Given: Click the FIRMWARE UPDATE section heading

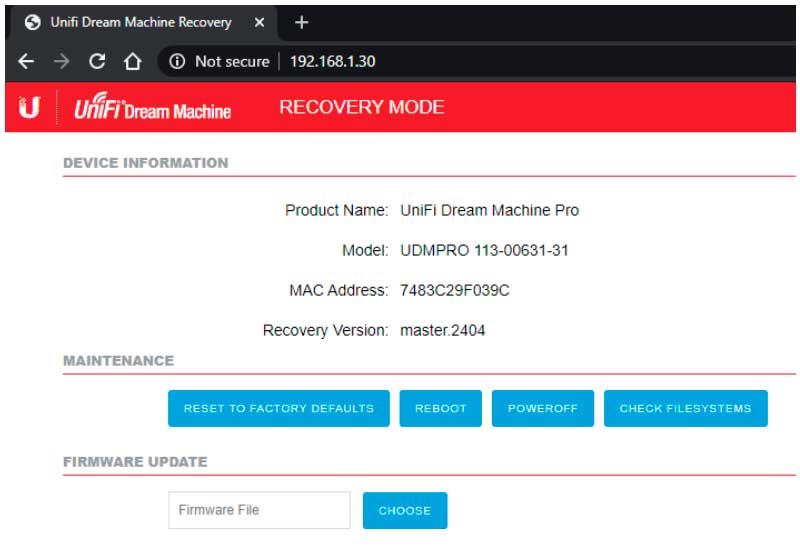Looking at the screenshot, I should pyautogui.click(x=135, y=462).
